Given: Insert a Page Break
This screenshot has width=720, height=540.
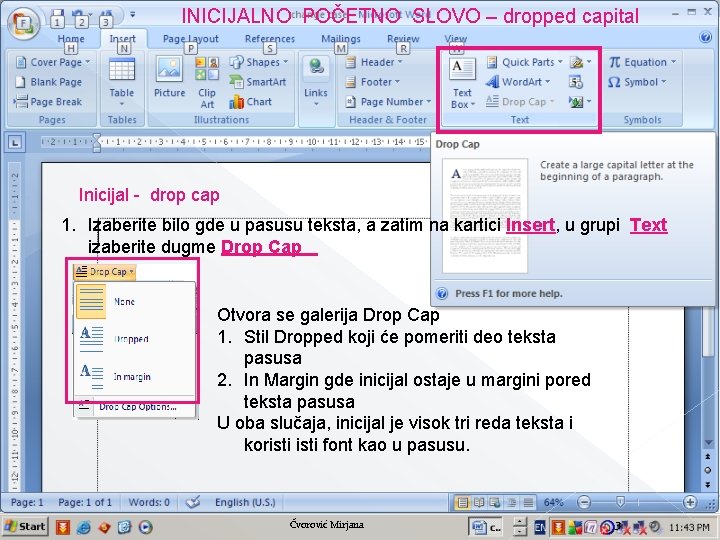Looking at the screenshot, I should (48, 101).
